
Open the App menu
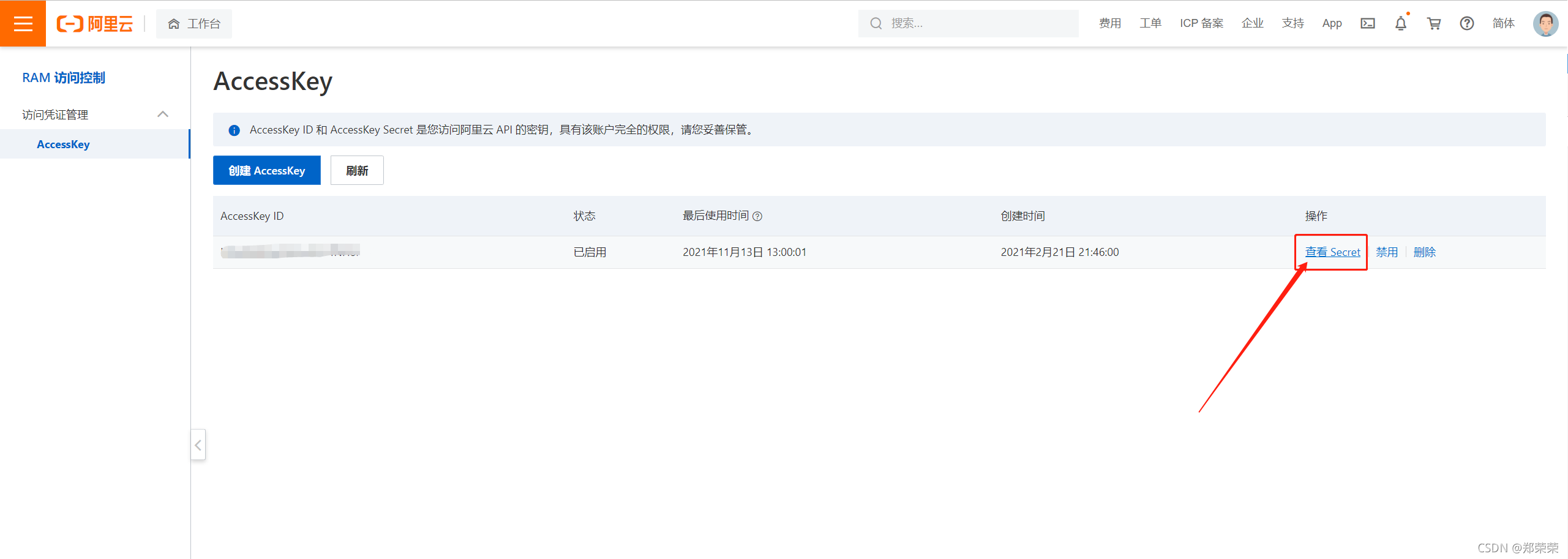point(1332,23)
